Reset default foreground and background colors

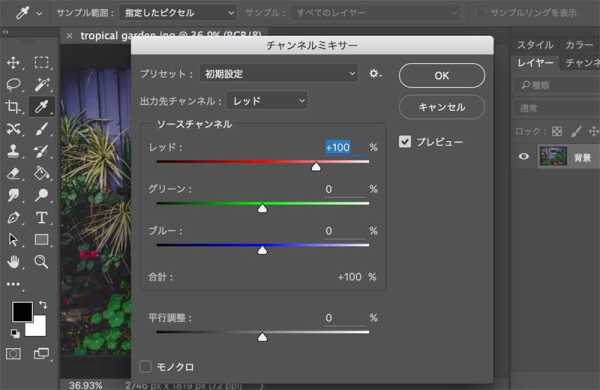click(15, 334)
